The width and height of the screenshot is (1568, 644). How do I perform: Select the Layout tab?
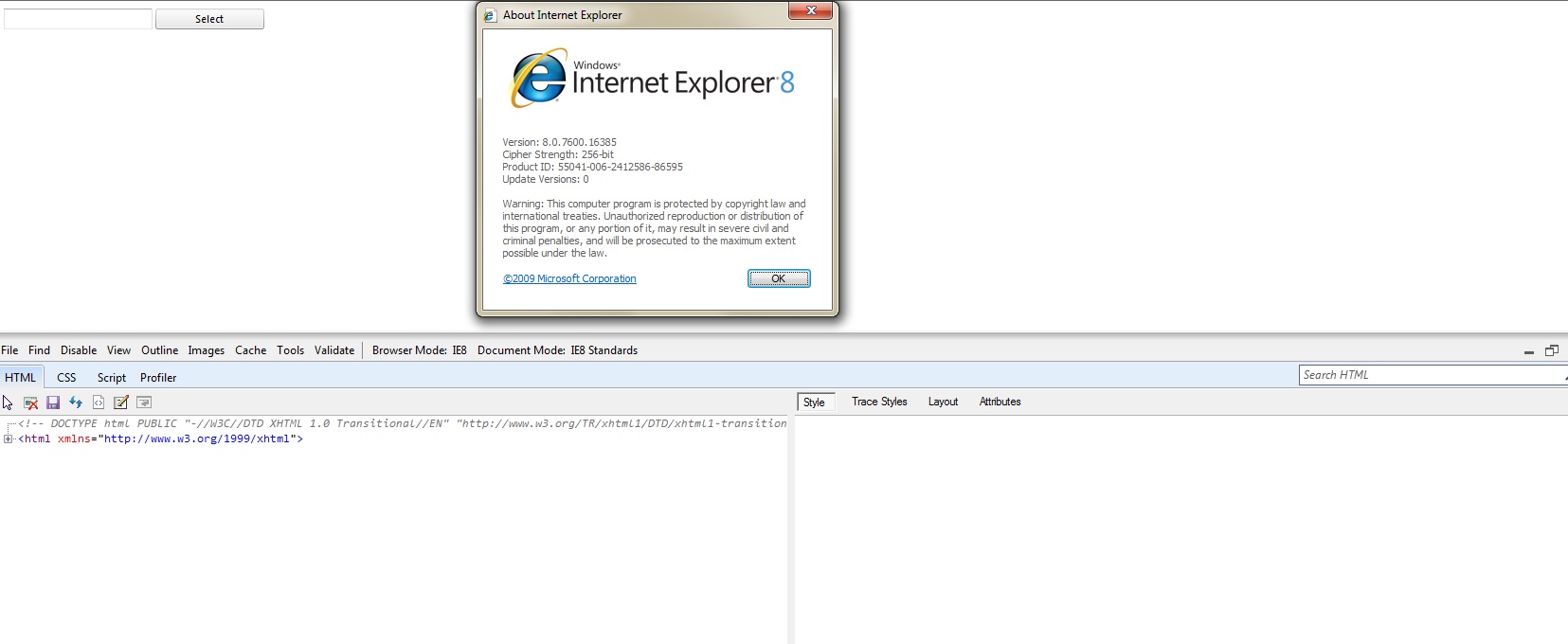click(943, 402)
